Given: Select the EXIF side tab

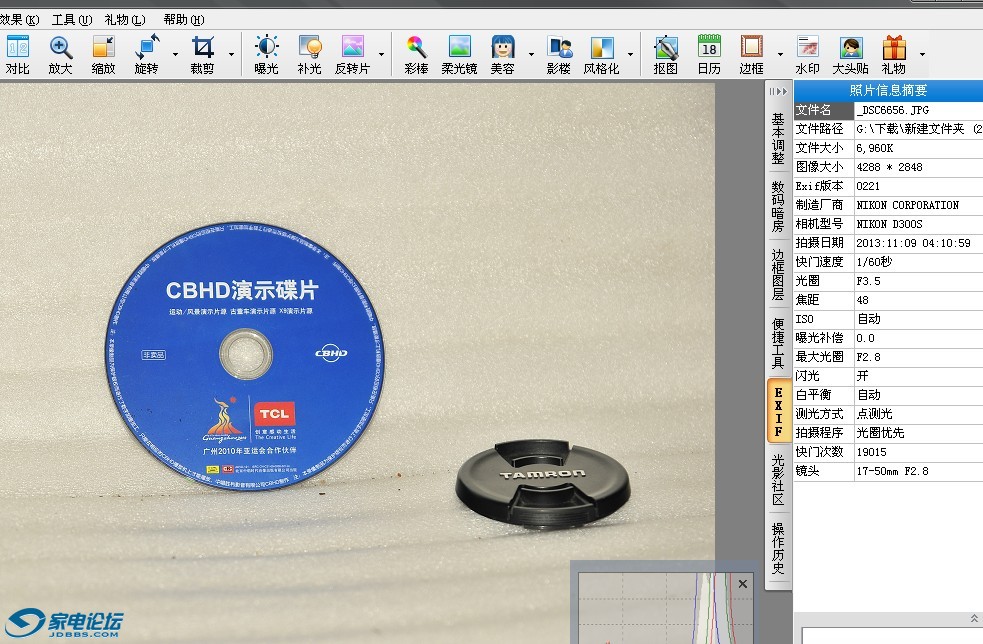Looking at the screenshot, I should point(779,411).
